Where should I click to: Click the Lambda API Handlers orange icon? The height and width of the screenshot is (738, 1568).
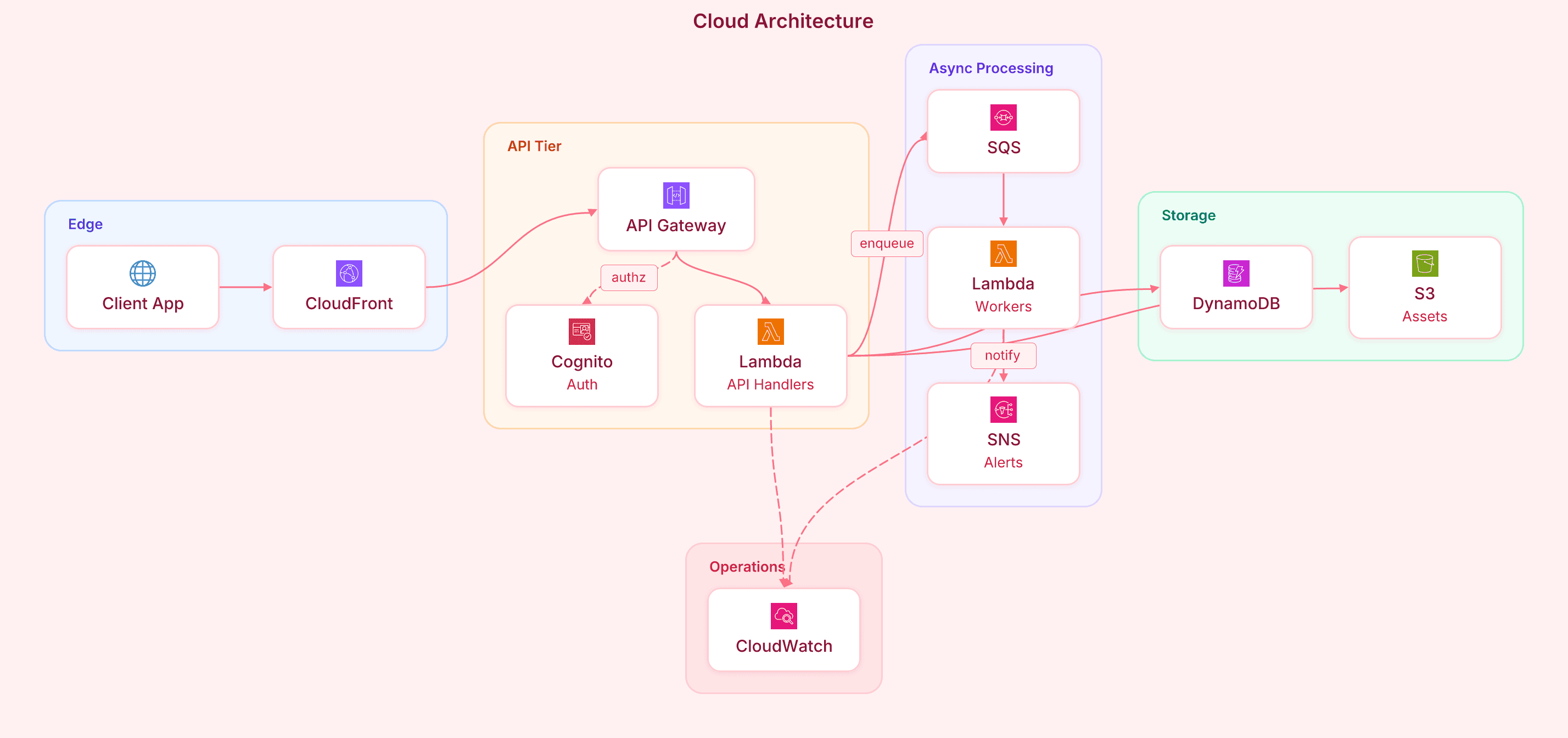click(x=770, y=332)
